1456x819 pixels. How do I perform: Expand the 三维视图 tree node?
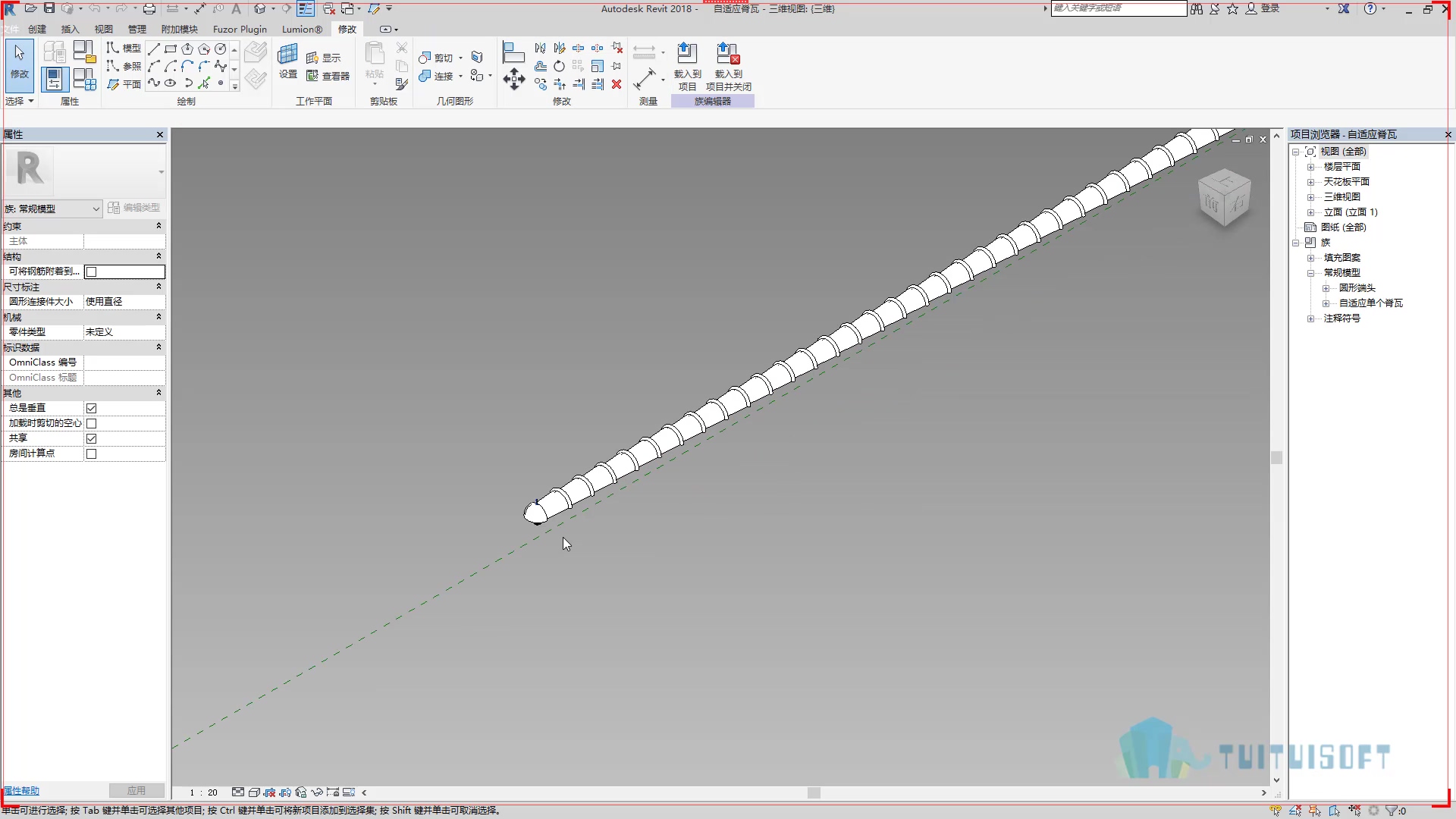[1310, 197]
